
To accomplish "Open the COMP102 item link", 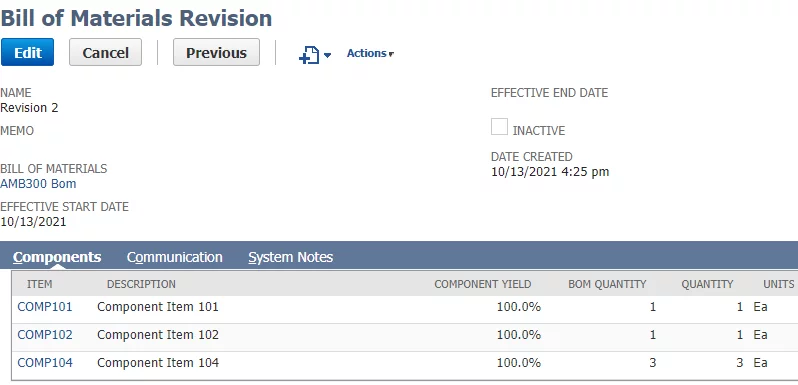I will 45,335.
